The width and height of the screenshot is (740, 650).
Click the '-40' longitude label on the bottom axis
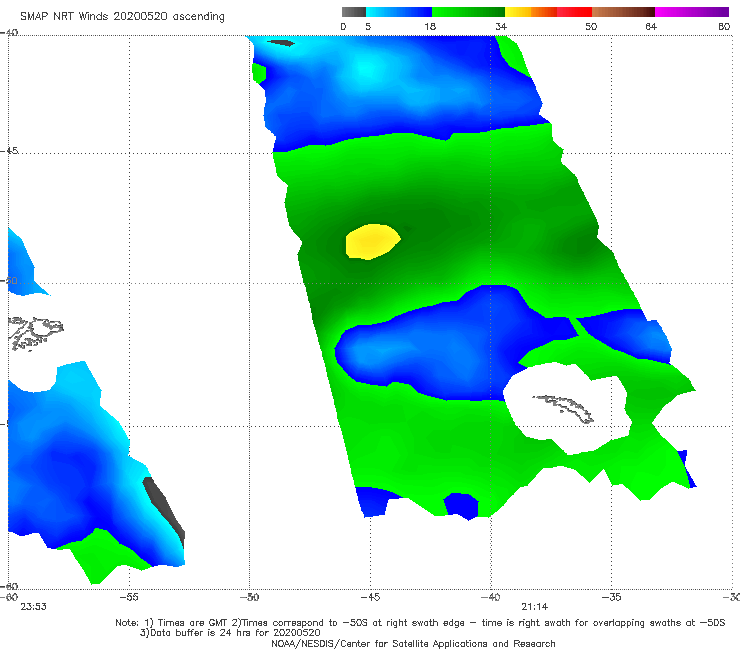(x=491, y=597)
